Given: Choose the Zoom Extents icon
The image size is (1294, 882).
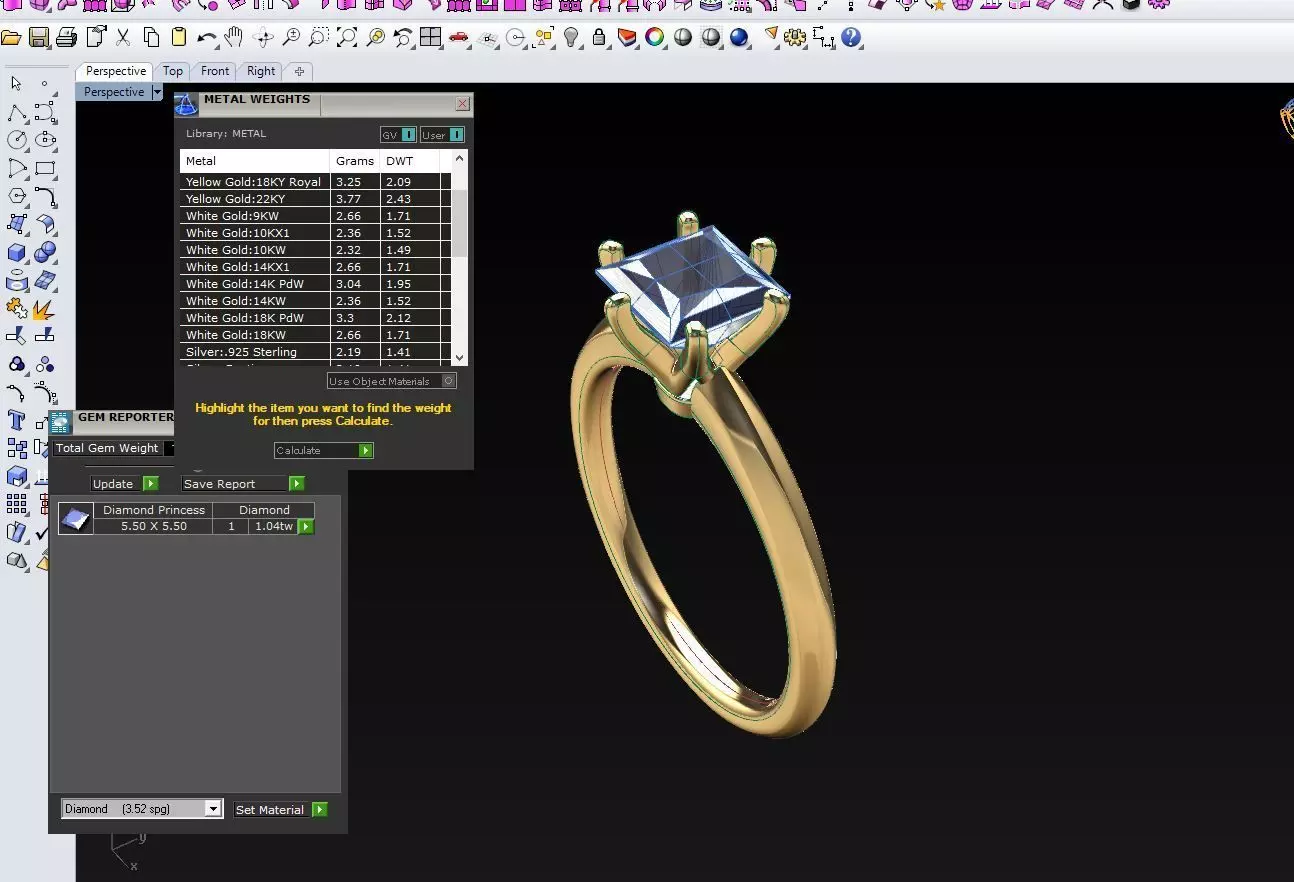Looking at the screenshot, I should pyautogui.click(x=347, y=38).
